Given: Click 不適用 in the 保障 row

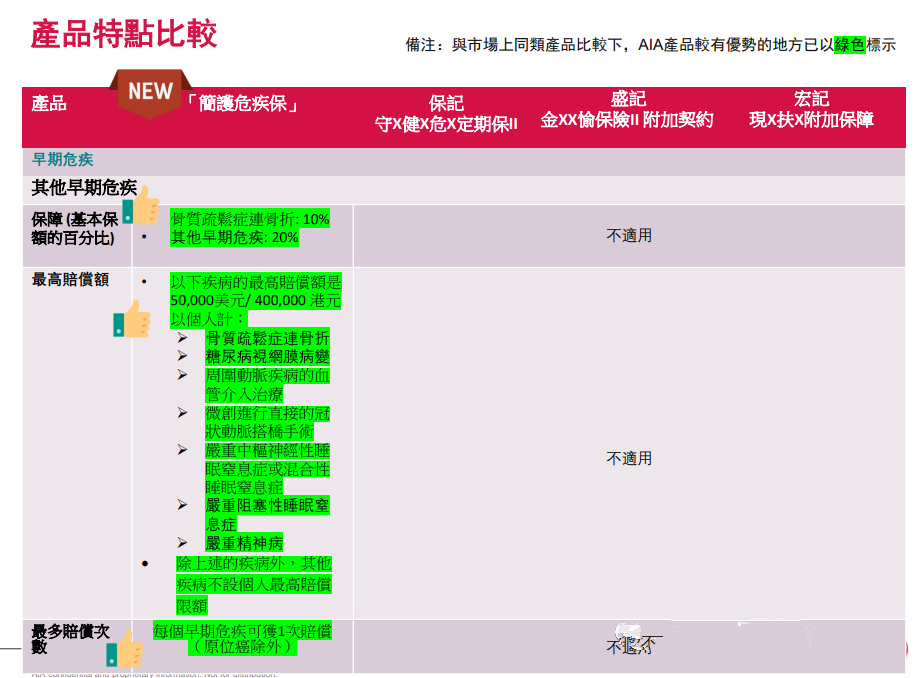Looking at the screenshot, I should 629,235.
